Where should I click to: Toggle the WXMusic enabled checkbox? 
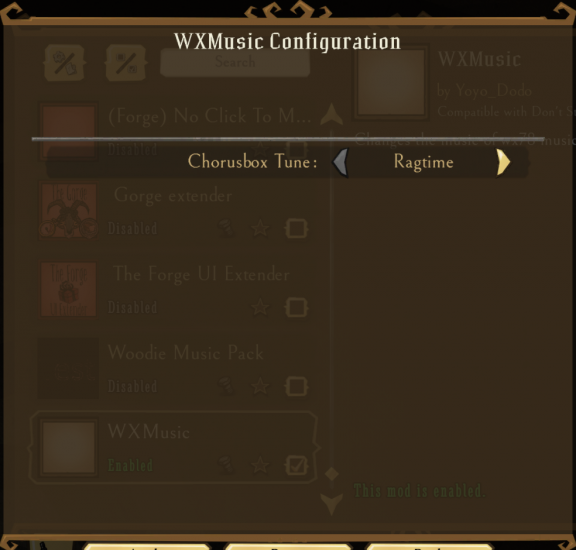296,465
